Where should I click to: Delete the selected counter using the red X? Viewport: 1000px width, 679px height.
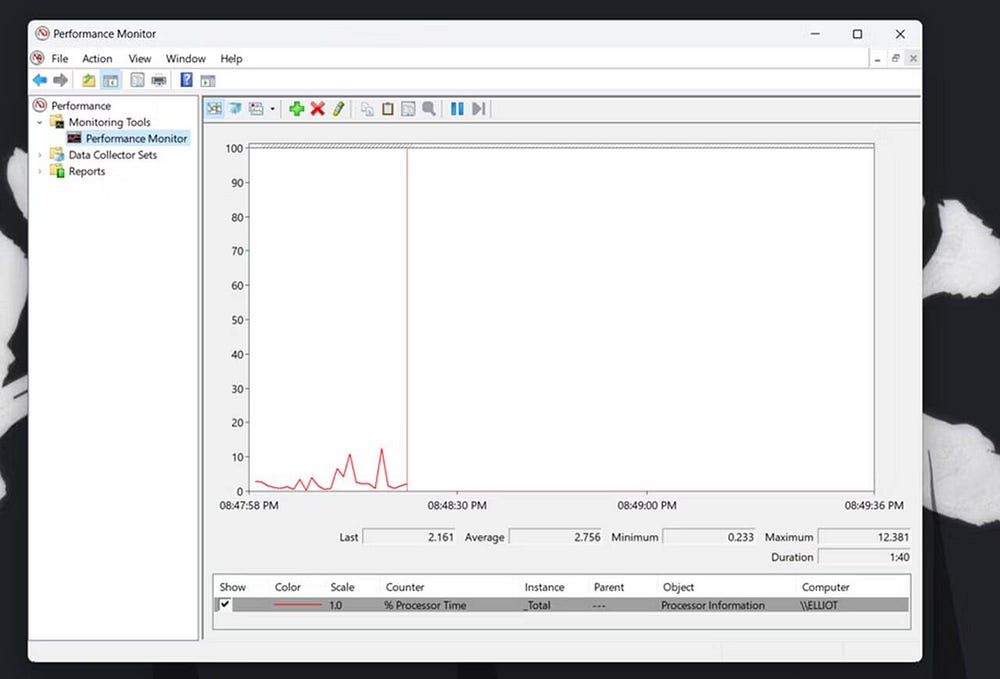point(317,109)
